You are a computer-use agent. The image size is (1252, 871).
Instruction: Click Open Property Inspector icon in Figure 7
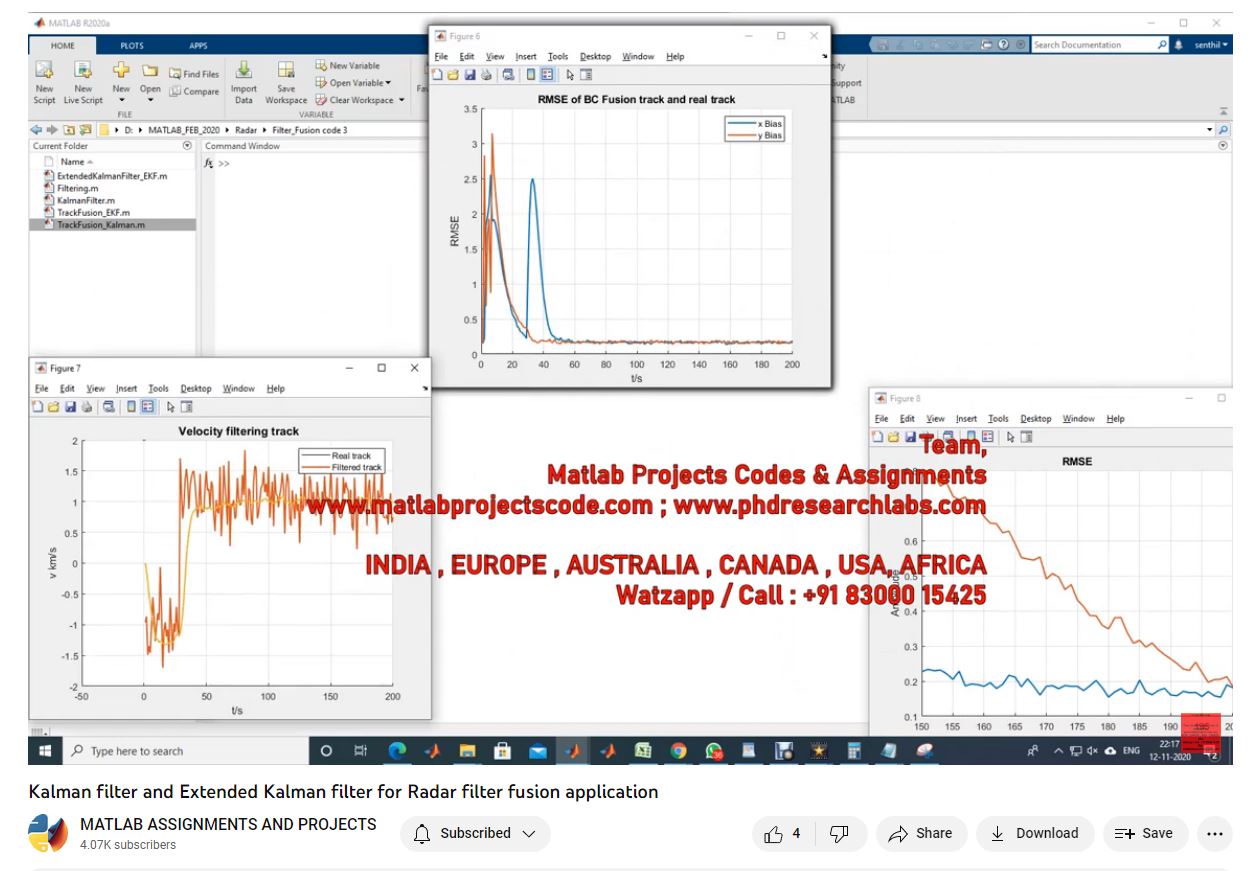186,407
